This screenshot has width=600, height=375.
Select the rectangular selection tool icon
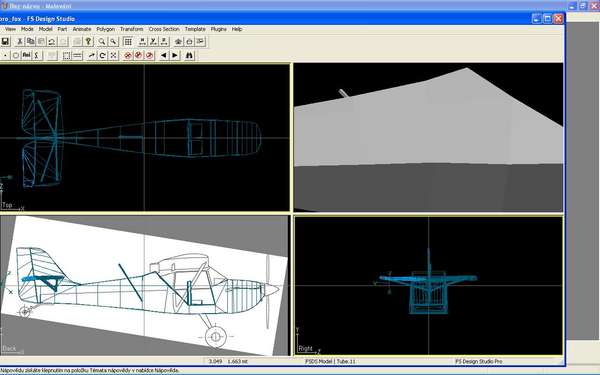coord(66,55)
